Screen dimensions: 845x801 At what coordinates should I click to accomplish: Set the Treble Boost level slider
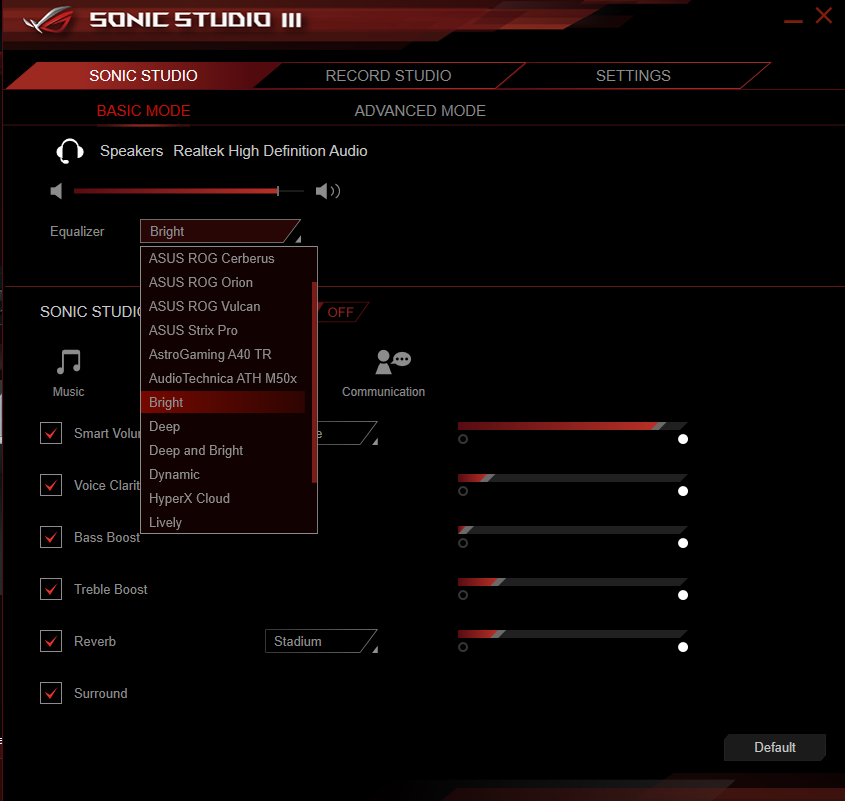point(572,582)
